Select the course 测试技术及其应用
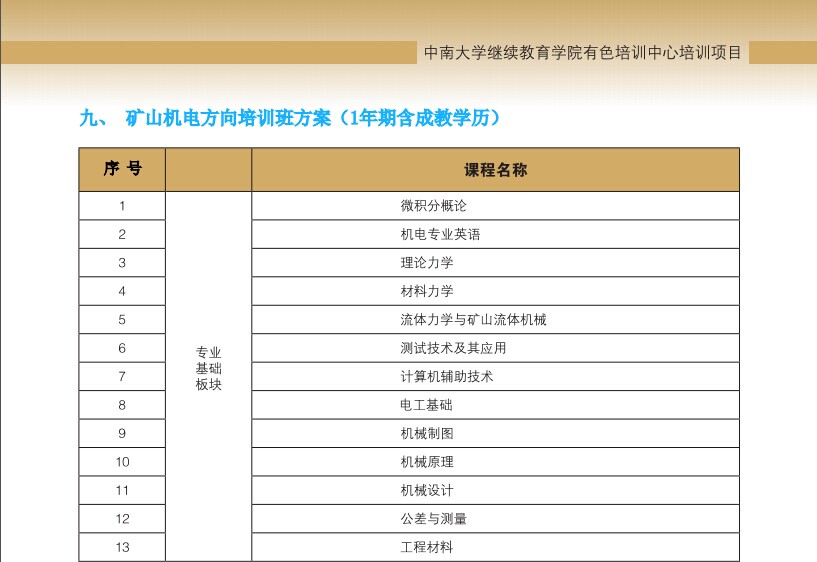Viewport: 817px width, 562px height. tap(453, 348)
